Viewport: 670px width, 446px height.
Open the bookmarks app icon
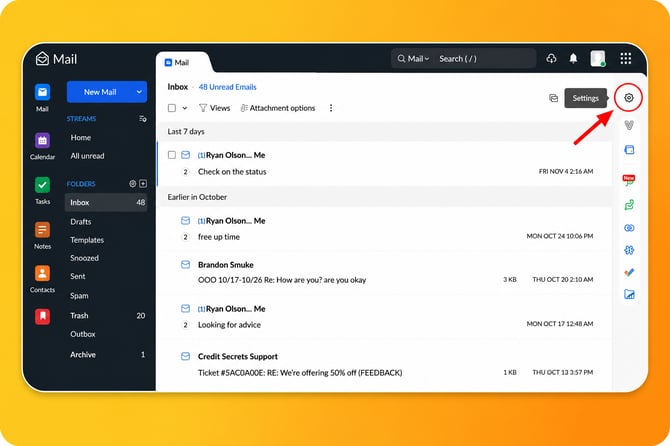click(42, 317)
